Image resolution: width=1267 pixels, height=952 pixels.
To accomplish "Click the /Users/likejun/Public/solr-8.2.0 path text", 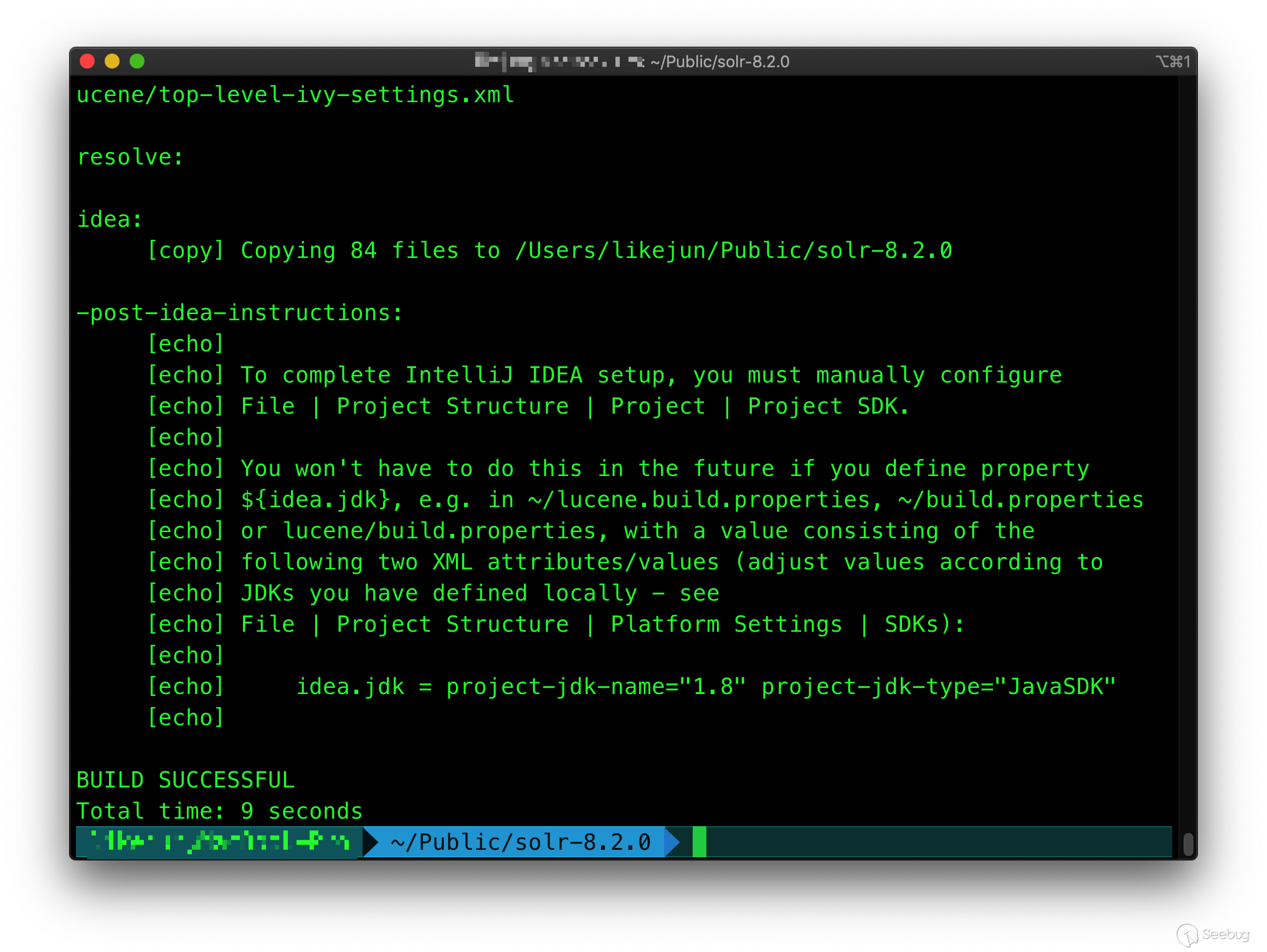I will click(733, 250).
